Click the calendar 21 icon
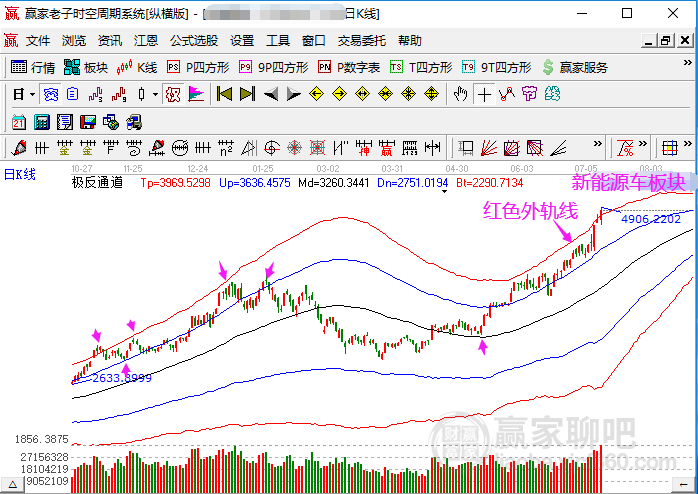 click(19, 121)
